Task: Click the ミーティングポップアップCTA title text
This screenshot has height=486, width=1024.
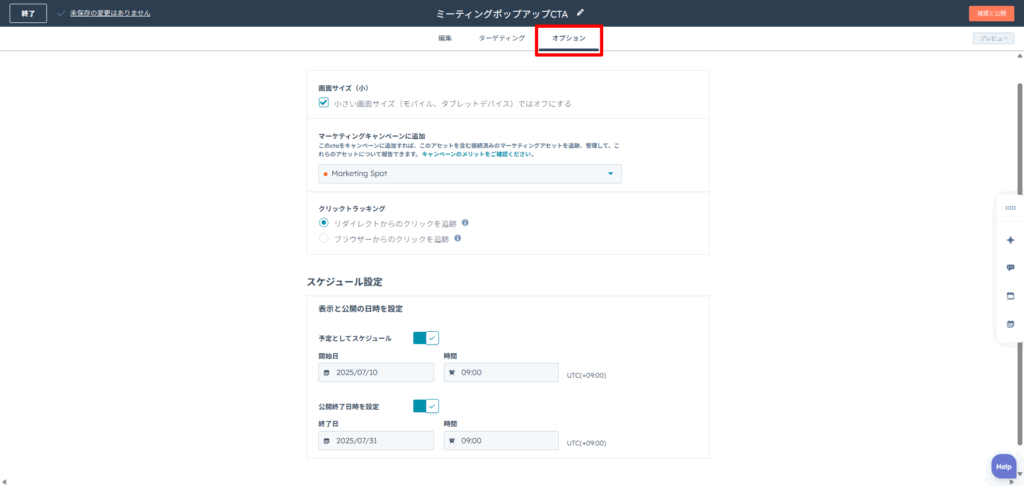Action: (502, 13)
